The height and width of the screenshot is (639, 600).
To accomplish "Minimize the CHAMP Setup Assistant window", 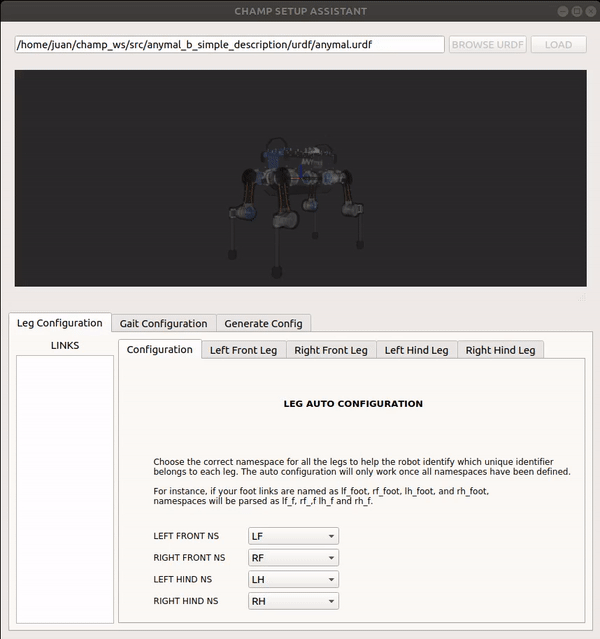I will [x=563, y=11].
